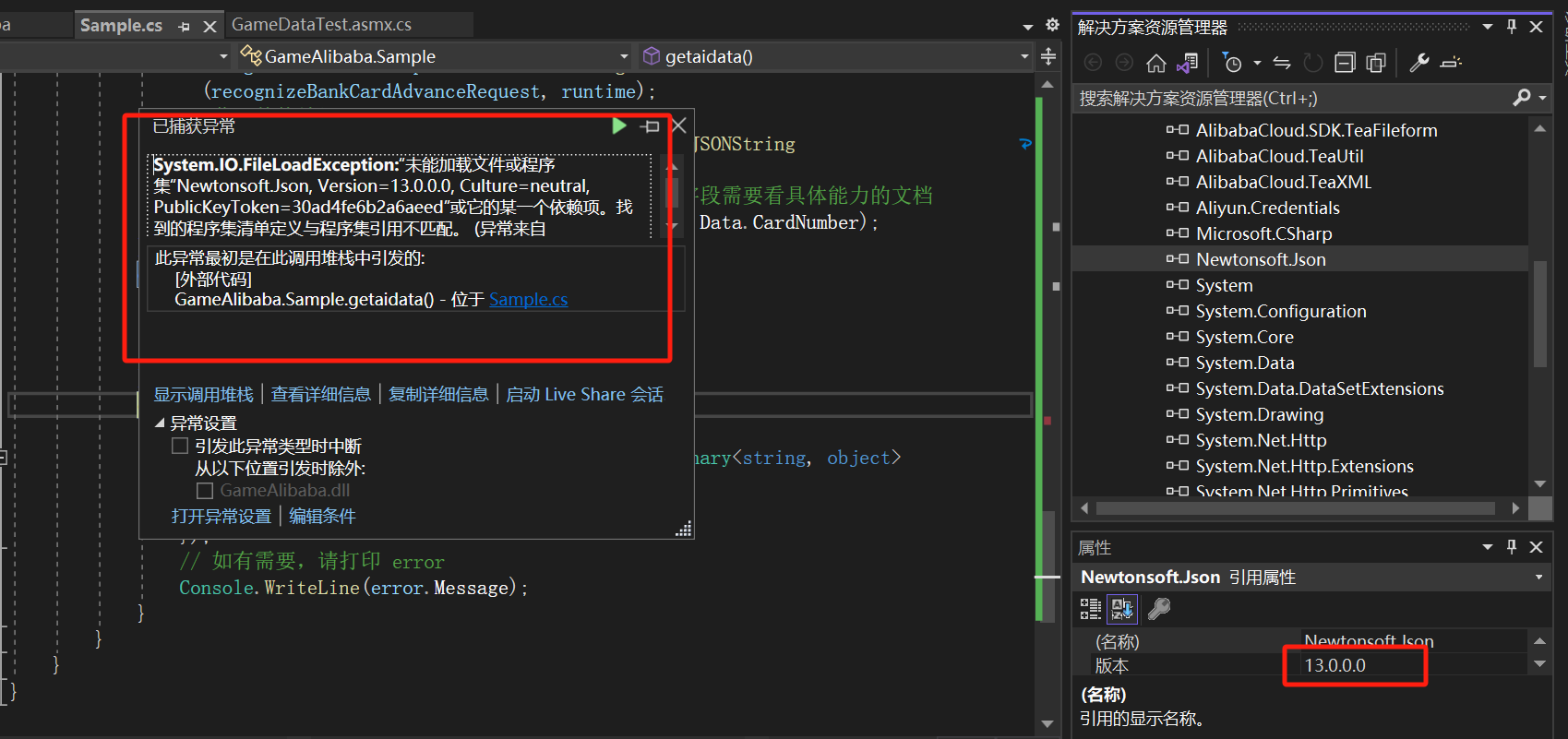Pin the 属性 properties panel

coord(1512,547)
